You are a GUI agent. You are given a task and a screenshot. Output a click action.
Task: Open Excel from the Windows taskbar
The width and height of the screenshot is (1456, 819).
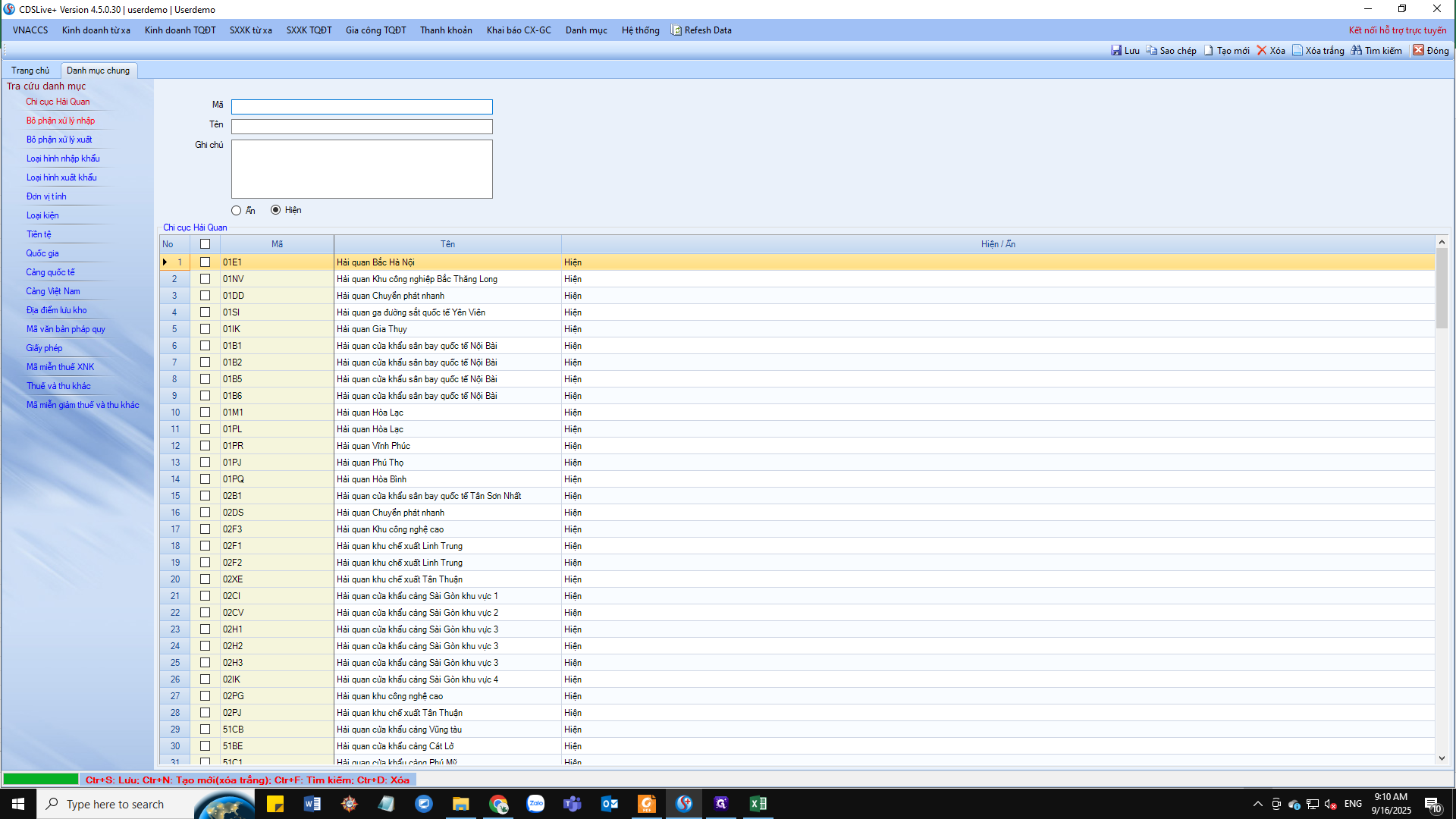point(758,804)
